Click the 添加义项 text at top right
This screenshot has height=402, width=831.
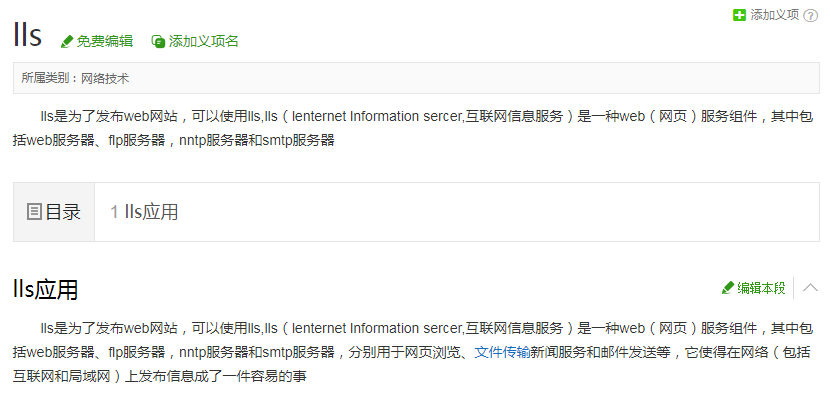[775, 15]
